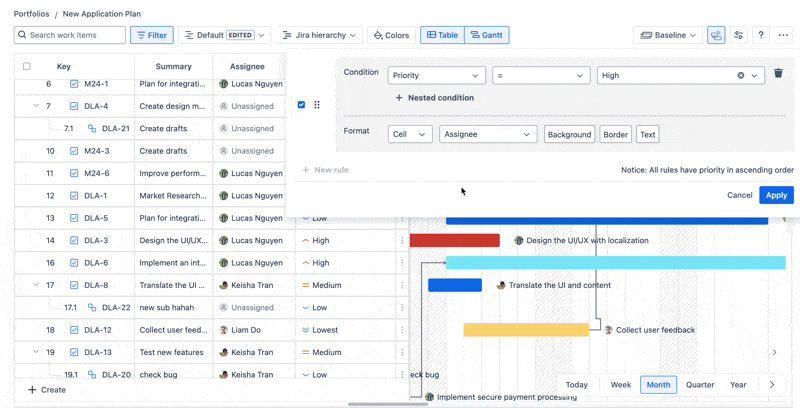This screenshot has width=800, height=408.
Task: Click the rule drag handle icon
Action: point(317,105)
